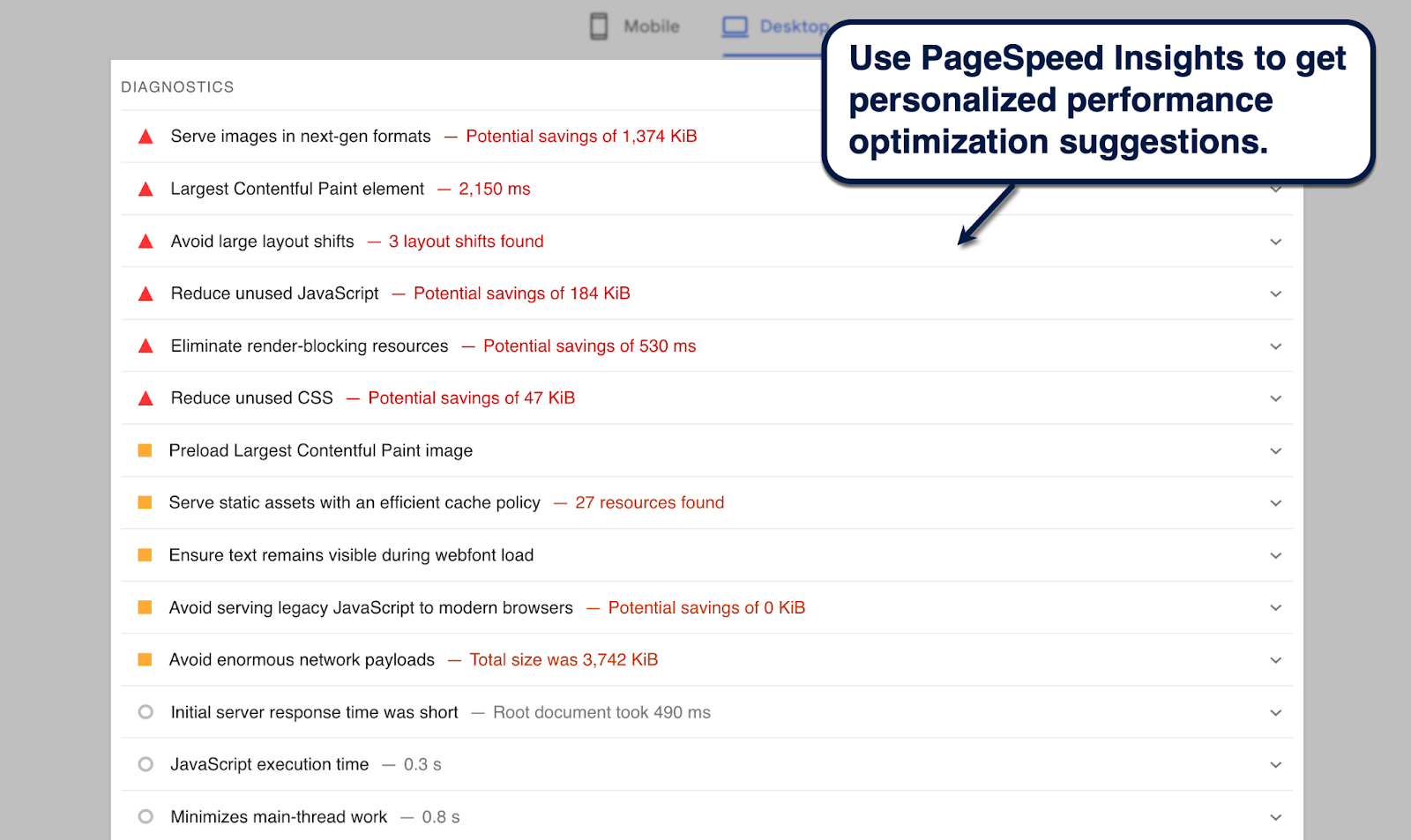The image size is (1411, 840).
Task: Click grey circle beside Minimizes main-thread work
Action: pyautogui.click(x=146, y=817)
